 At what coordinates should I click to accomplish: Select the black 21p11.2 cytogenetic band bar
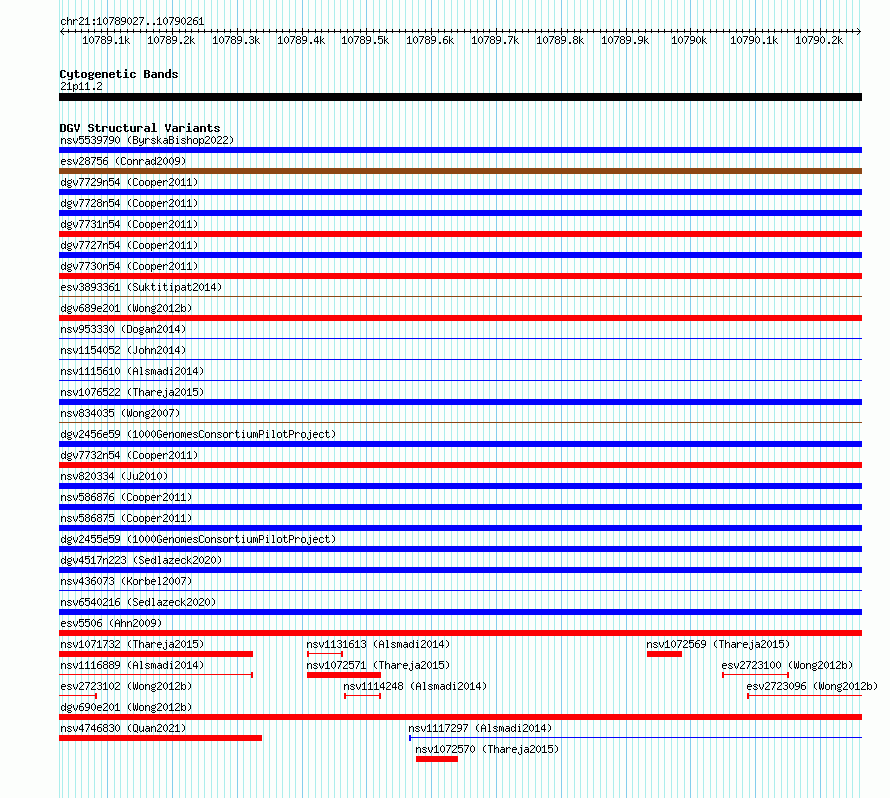[x=460, y=97]
